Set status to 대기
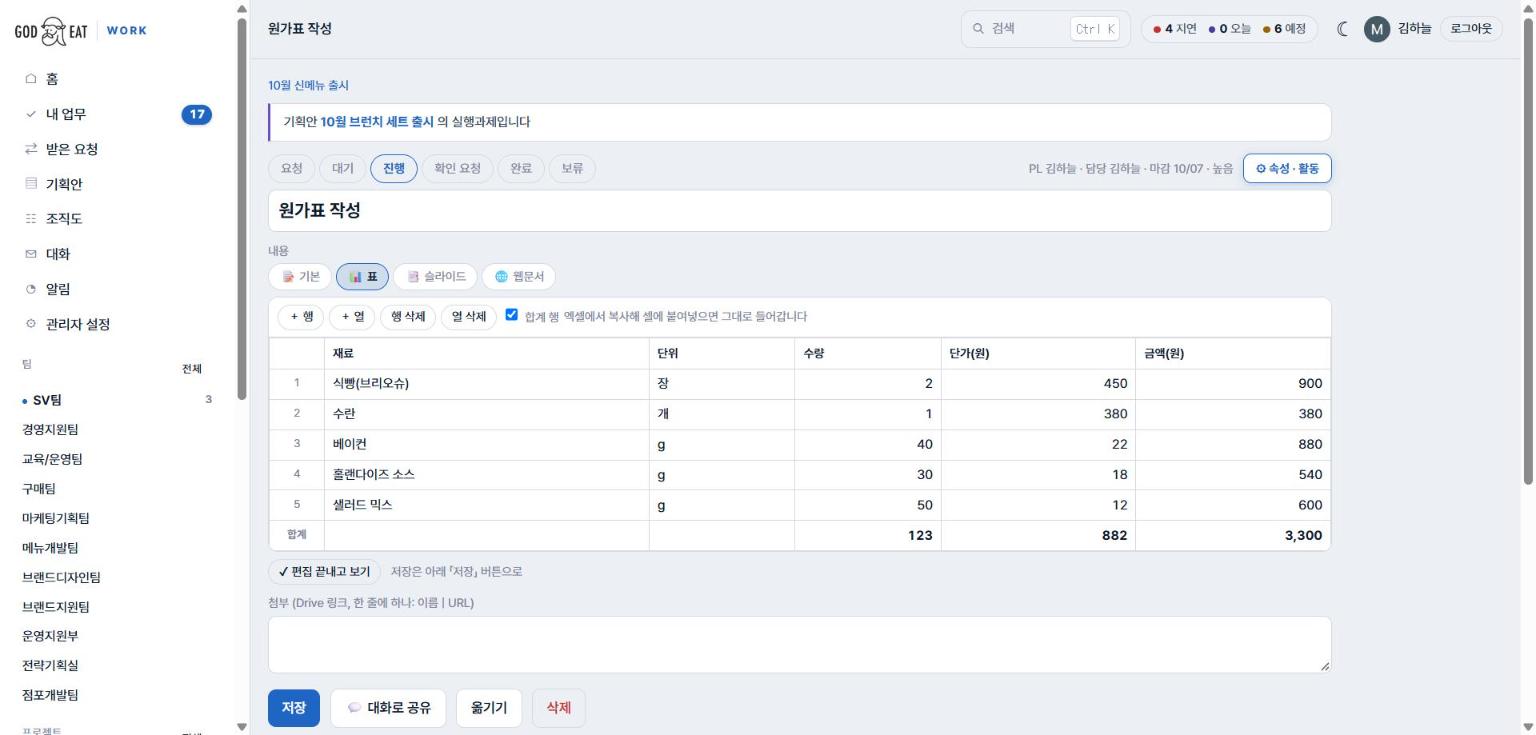 coord(343,169)
